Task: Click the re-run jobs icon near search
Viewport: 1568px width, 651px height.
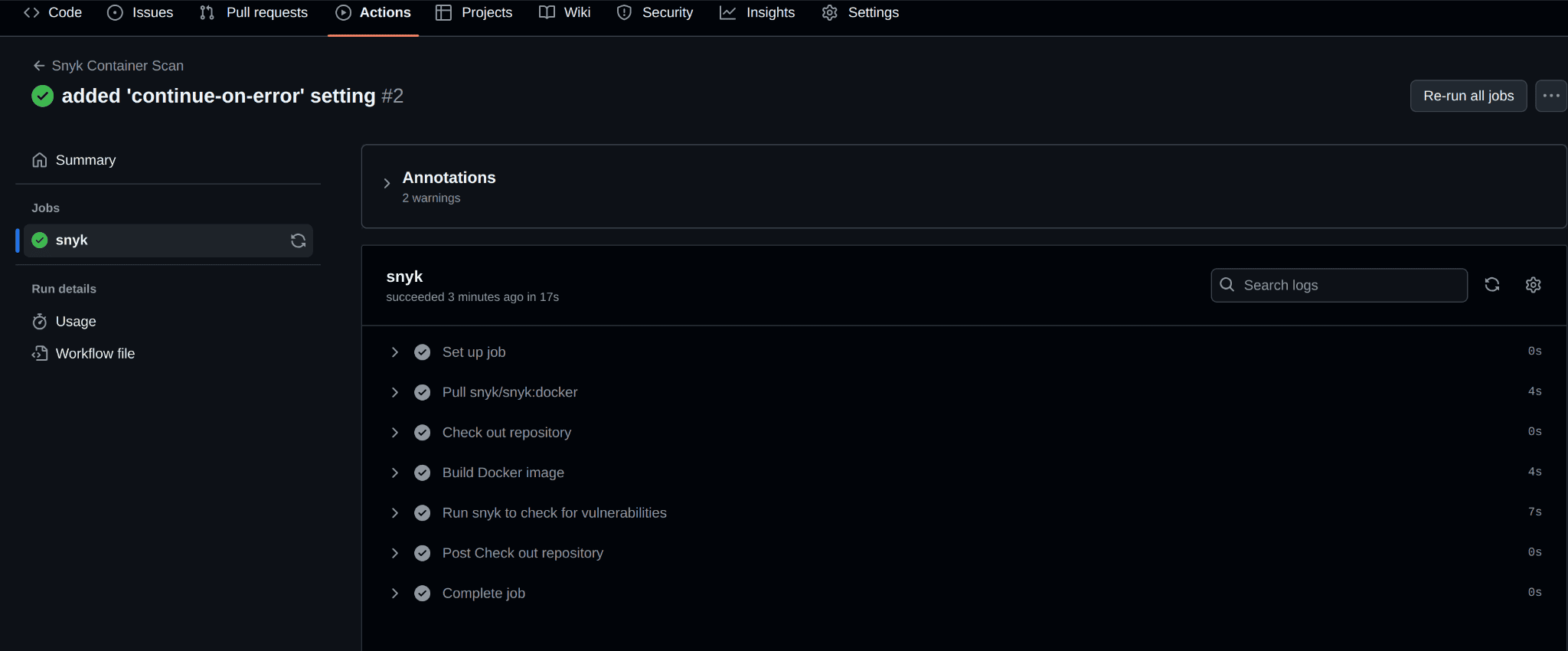Action: coord(1492,285)
